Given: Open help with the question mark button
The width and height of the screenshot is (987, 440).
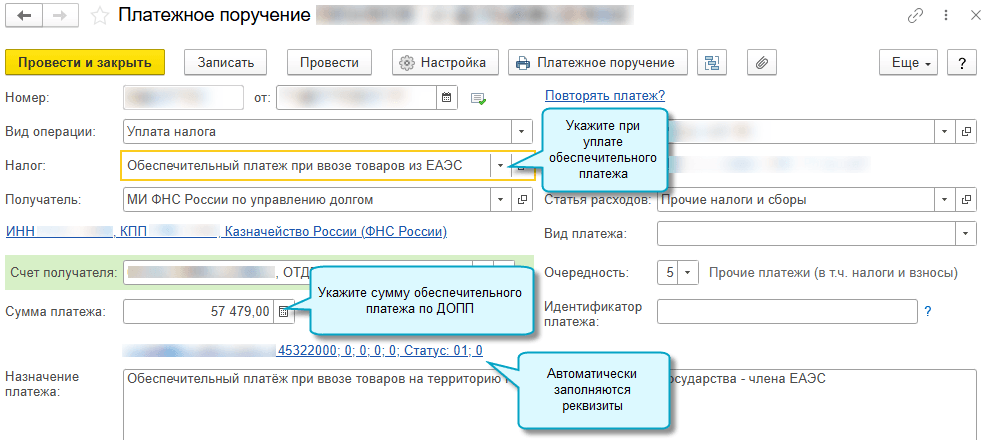Looking at the screenshot, I should [x=962, y=62].
